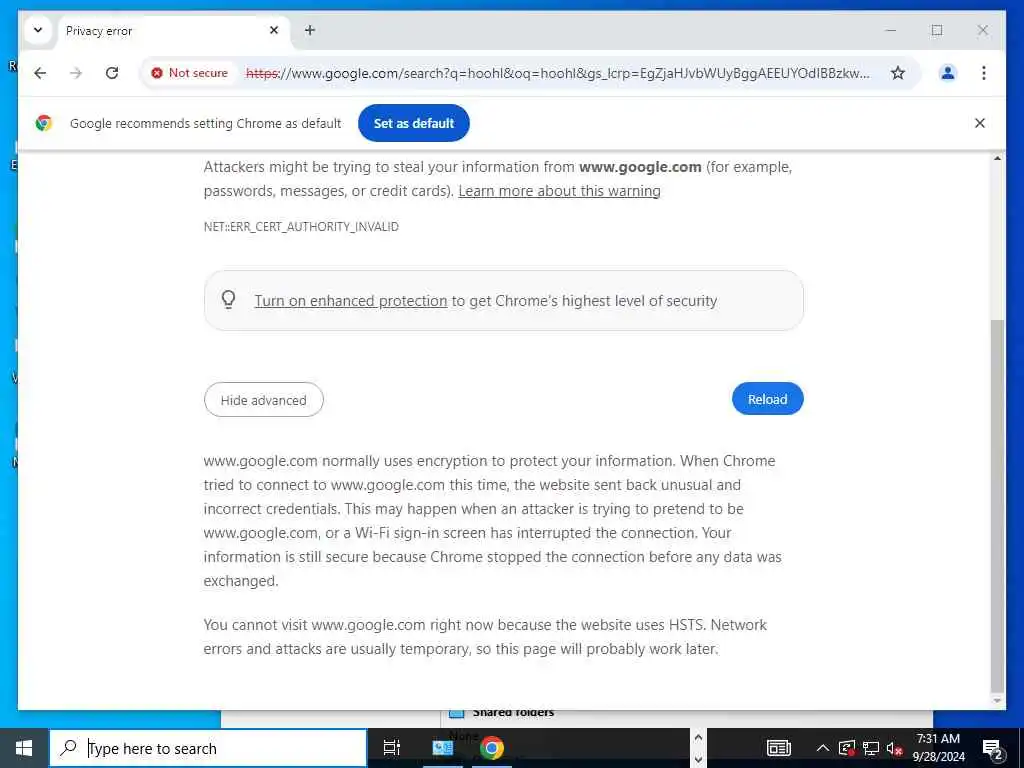Open Learn more about this warning link

coord(559,191)
